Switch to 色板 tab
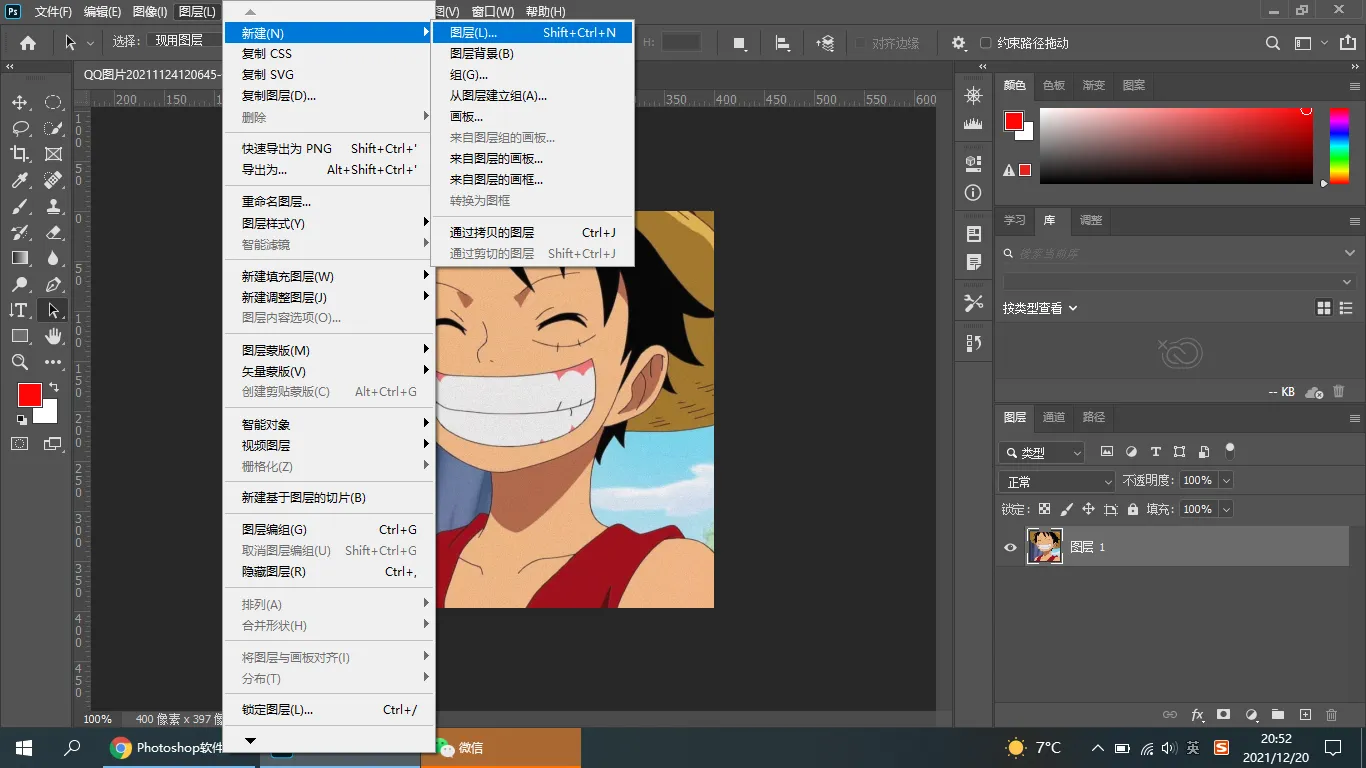This screenshot has width=1366, height=768. point(1054,85)
